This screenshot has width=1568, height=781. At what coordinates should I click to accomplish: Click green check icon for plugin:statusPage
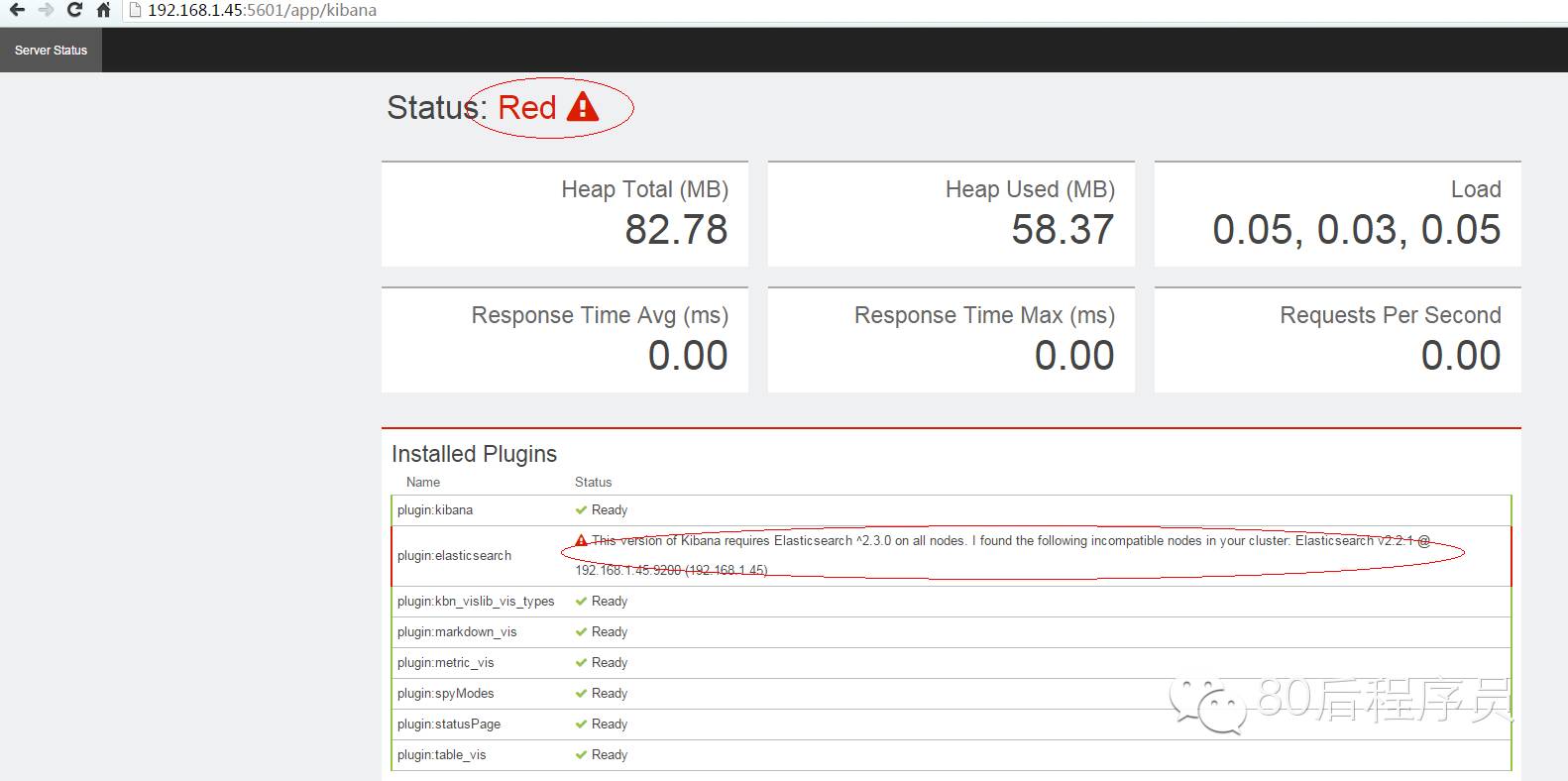582,725
